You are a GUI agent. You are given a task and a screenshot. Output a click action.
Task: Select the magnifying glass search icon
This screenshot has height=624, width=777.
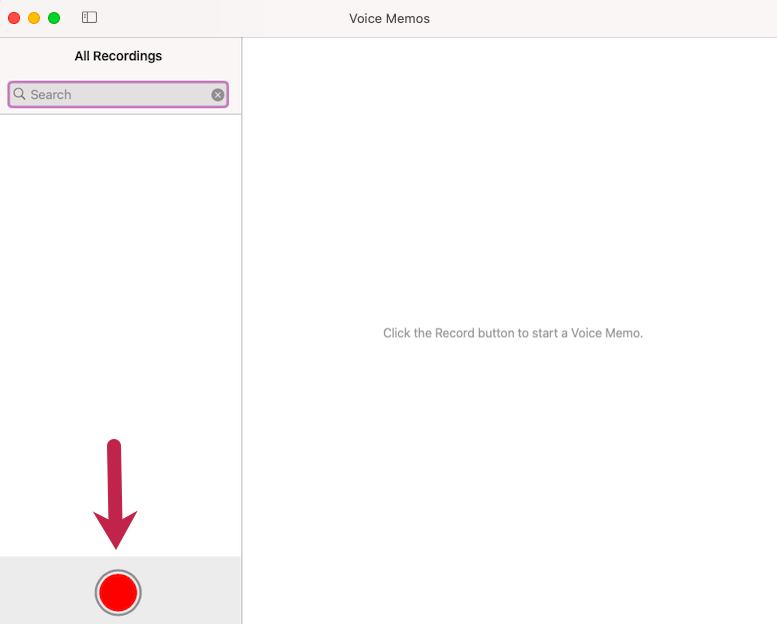19,94
